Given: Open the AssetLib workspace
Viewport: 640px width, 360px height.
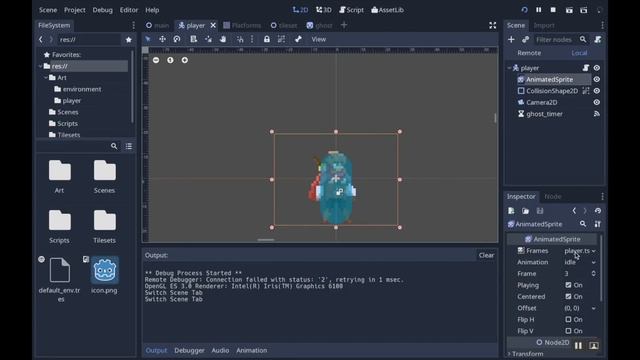Looking at the screenshot, I should coord(387,10).
